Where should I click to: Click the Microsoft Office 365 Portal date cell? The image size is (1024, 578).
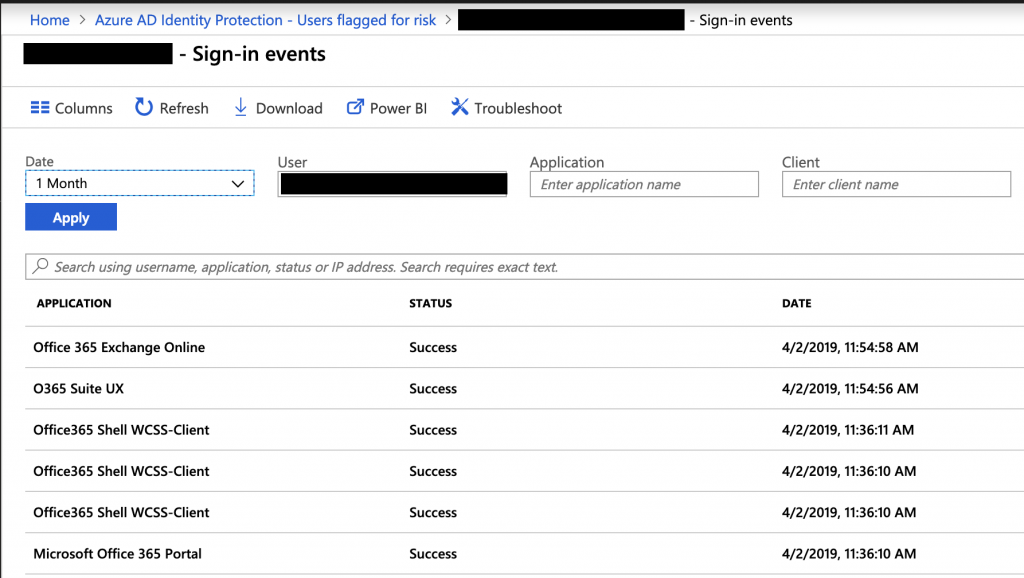click(x=849, y=554)
